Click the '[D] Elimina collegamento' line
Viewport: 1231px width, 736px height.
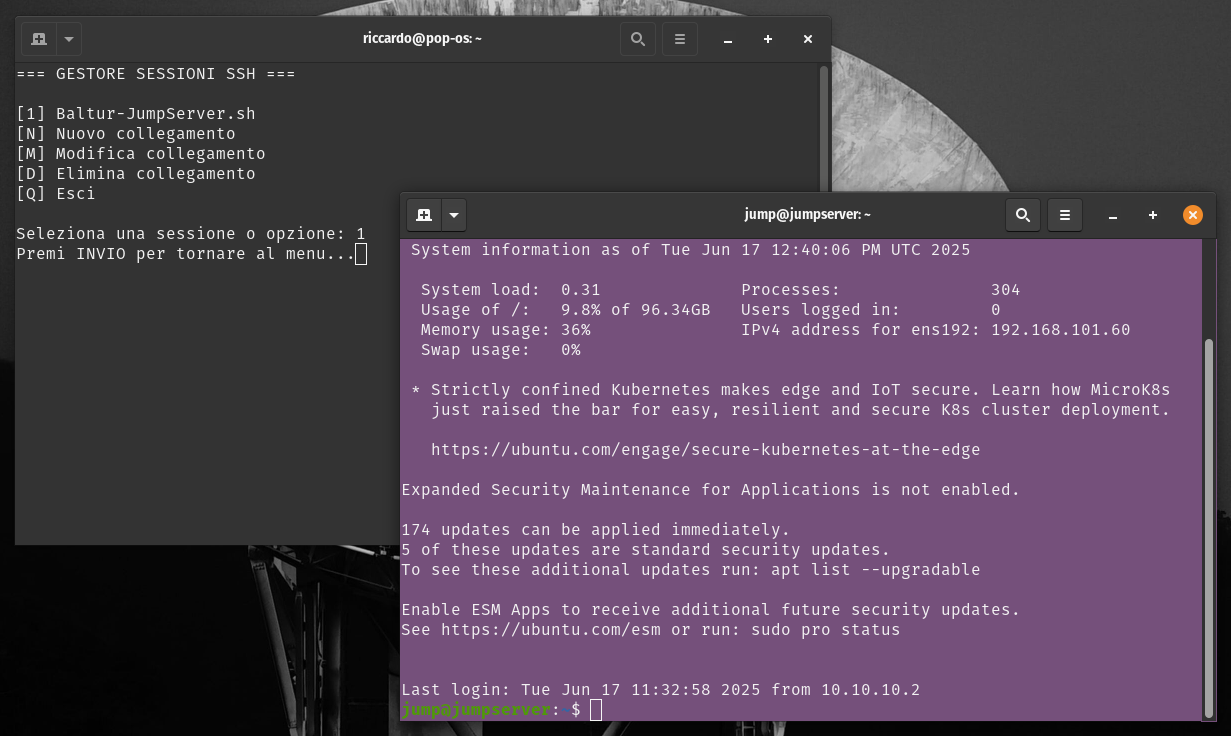point(136,174)
